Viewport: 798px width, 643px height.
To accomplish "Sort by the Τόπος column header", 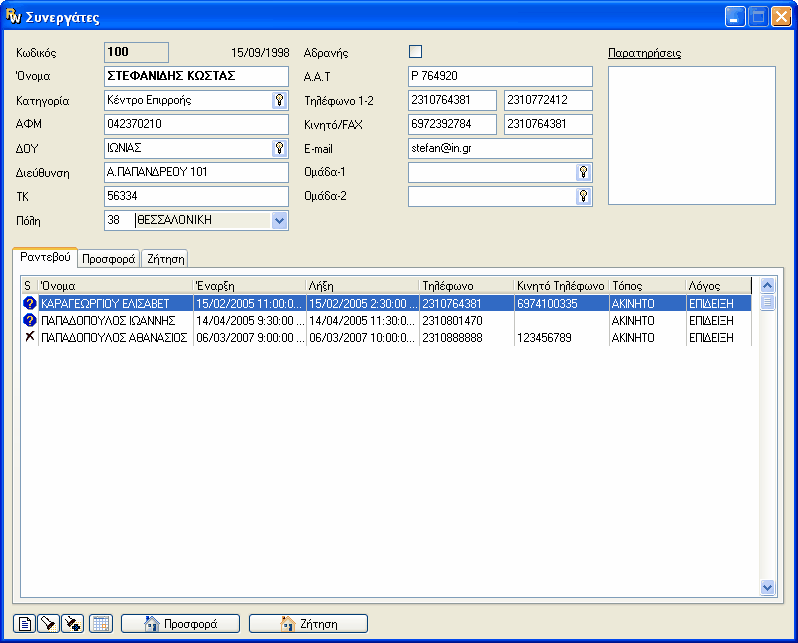I will click(x=647, y=286).
